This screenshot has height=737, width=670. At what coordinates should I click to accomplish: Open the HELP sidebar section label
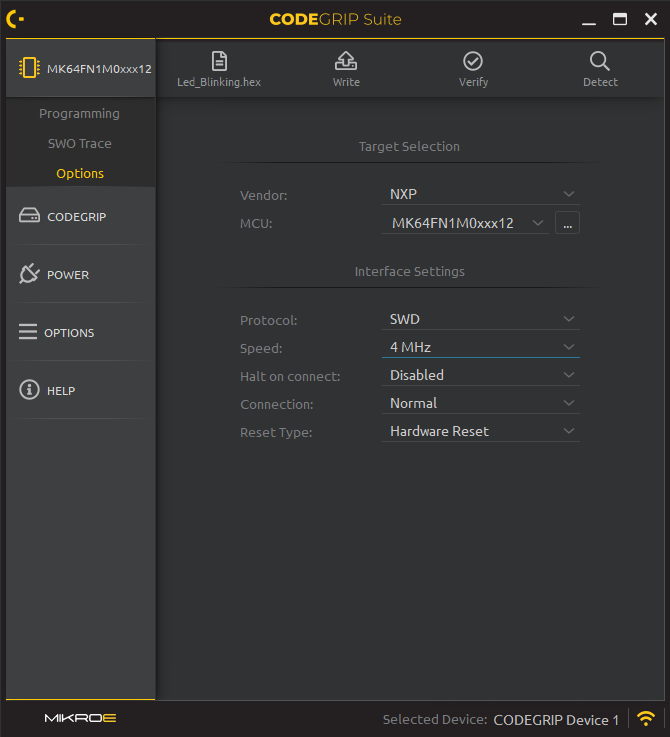coord(61,391)
